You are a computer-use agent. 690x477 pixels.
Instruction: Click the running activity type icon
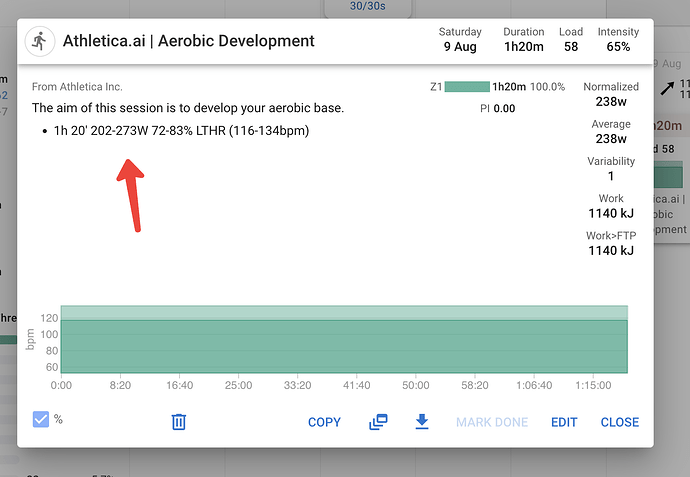click(x=40, y=41)
